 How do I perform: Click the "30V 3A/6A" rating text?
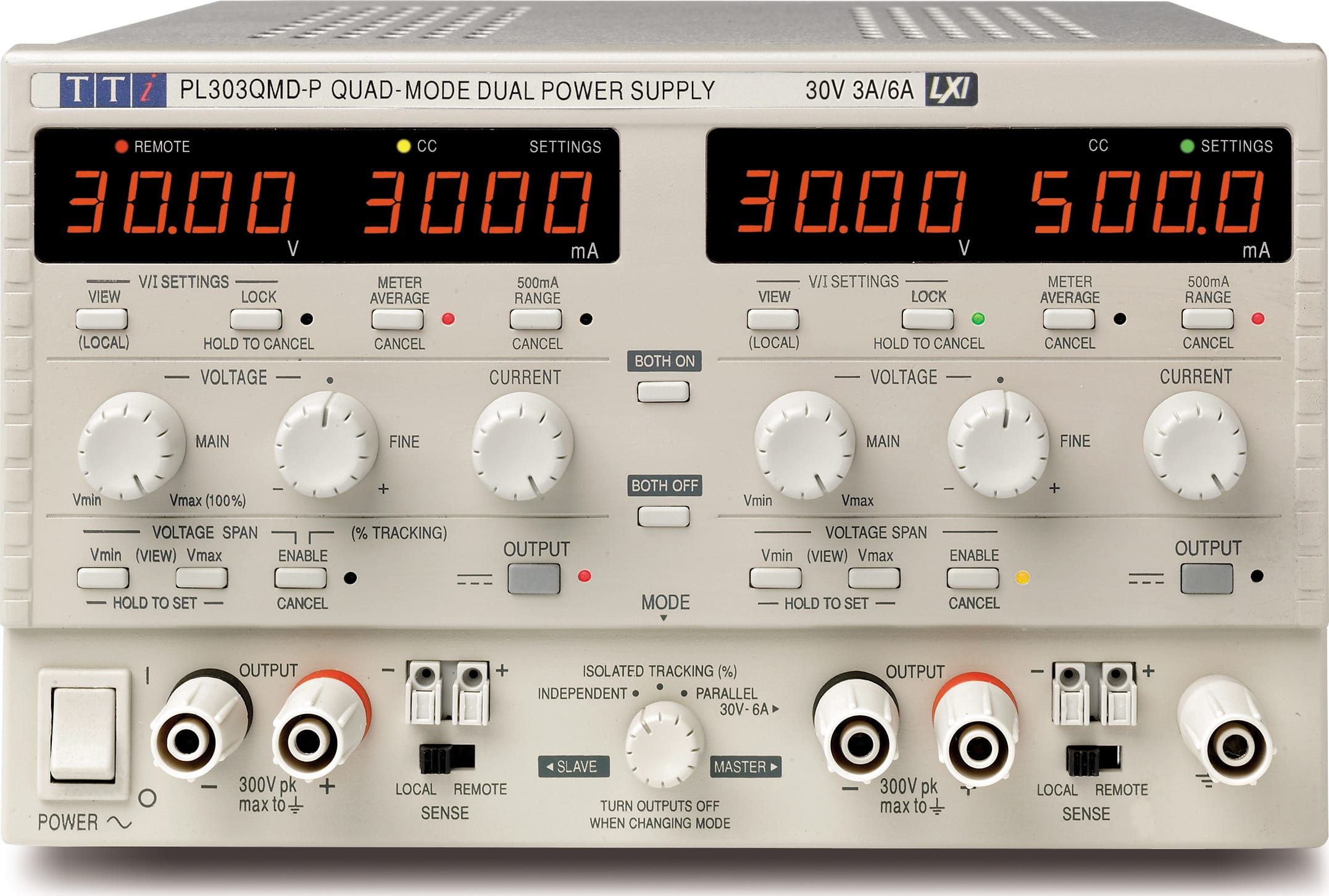[859, 90]
